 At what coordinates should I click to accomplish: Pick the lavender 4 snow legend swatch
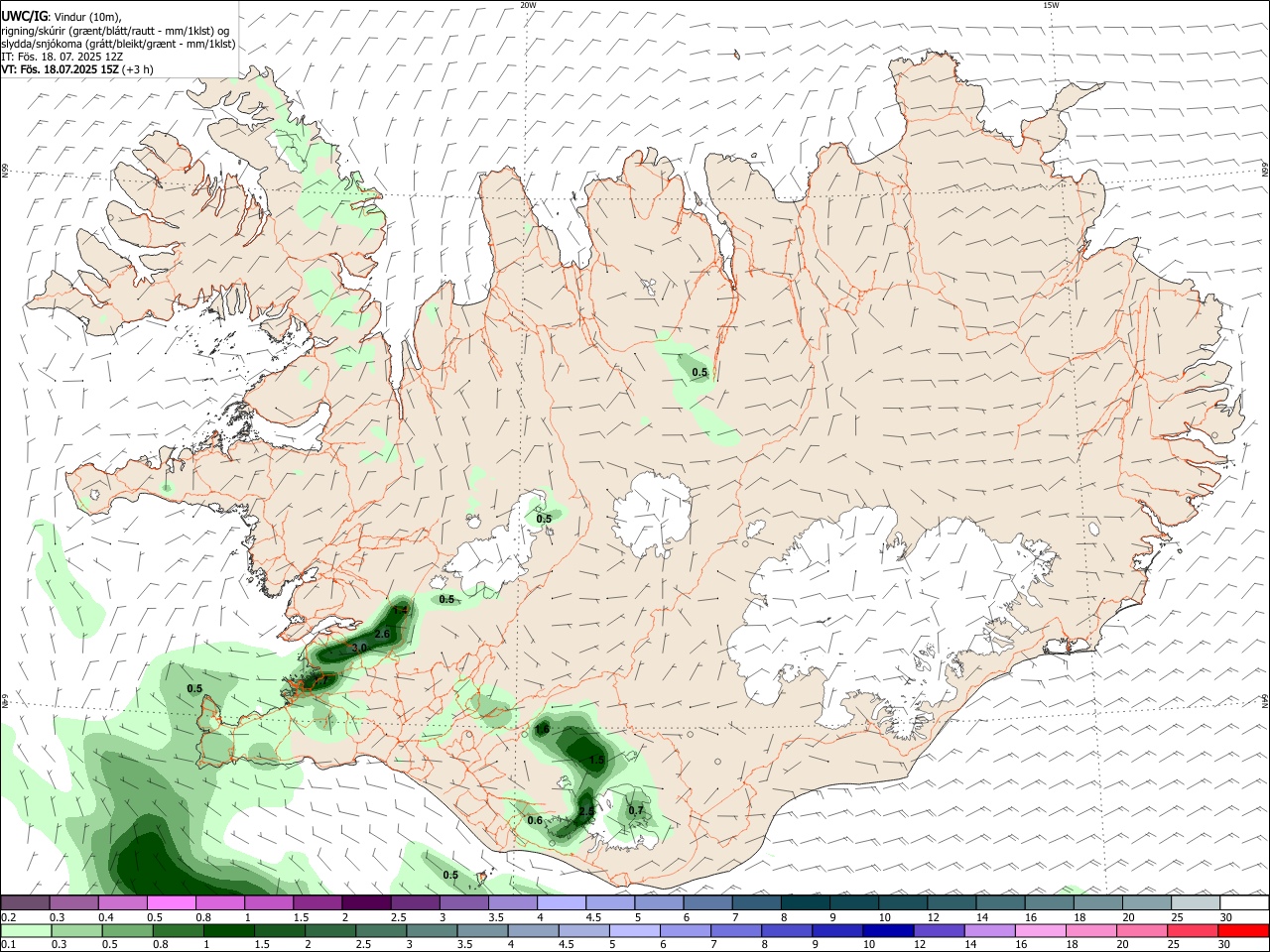[562, 902]
